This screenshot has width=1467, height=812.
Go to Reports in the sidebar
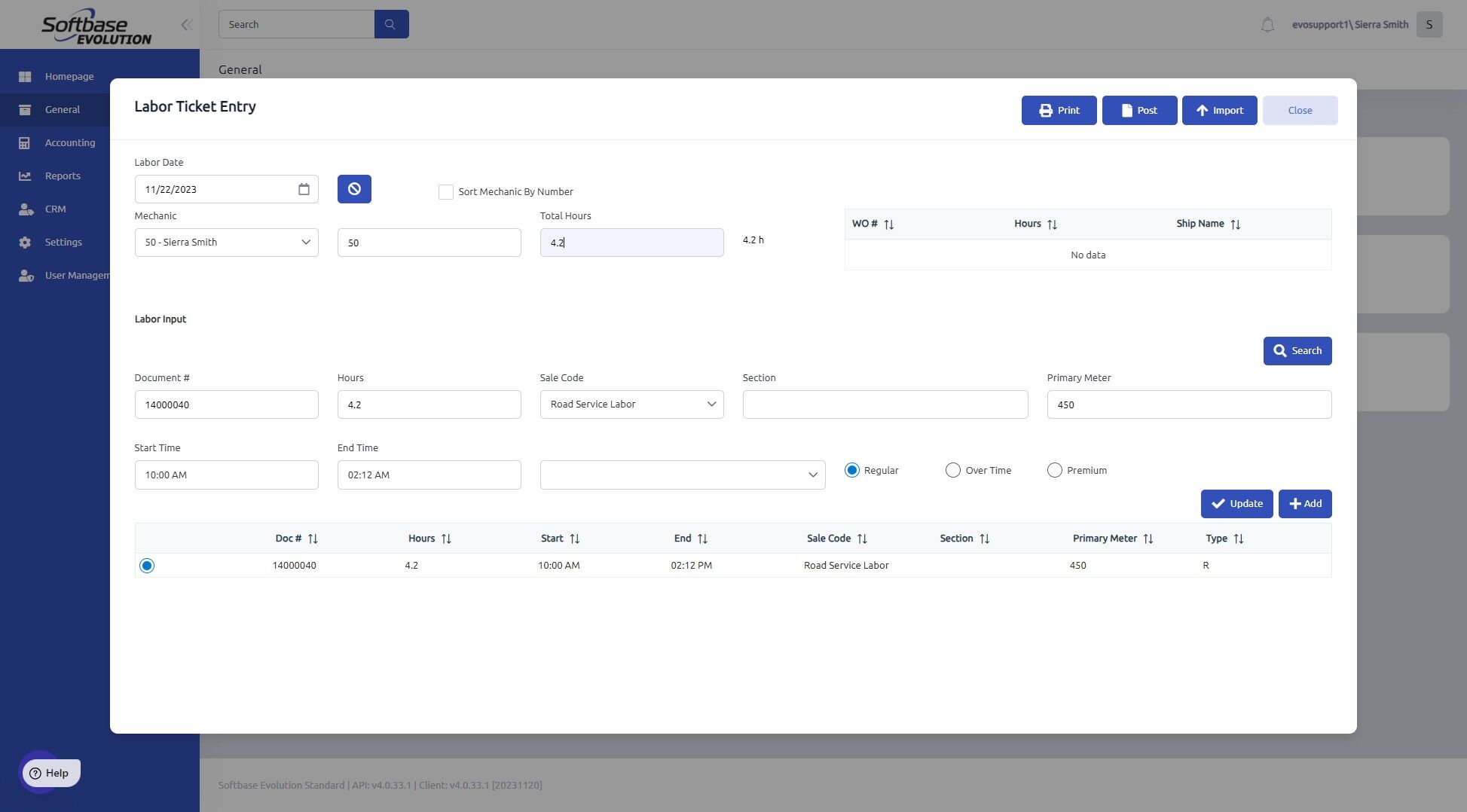63,176
